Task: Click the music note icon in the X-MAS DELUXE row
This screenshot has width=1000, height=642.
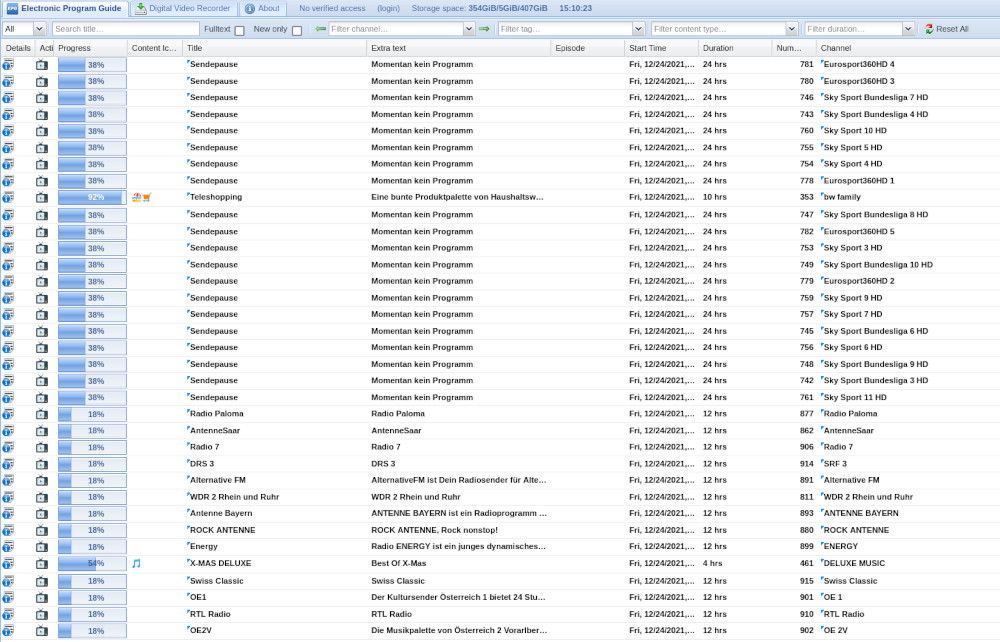Action: (136, 564)
